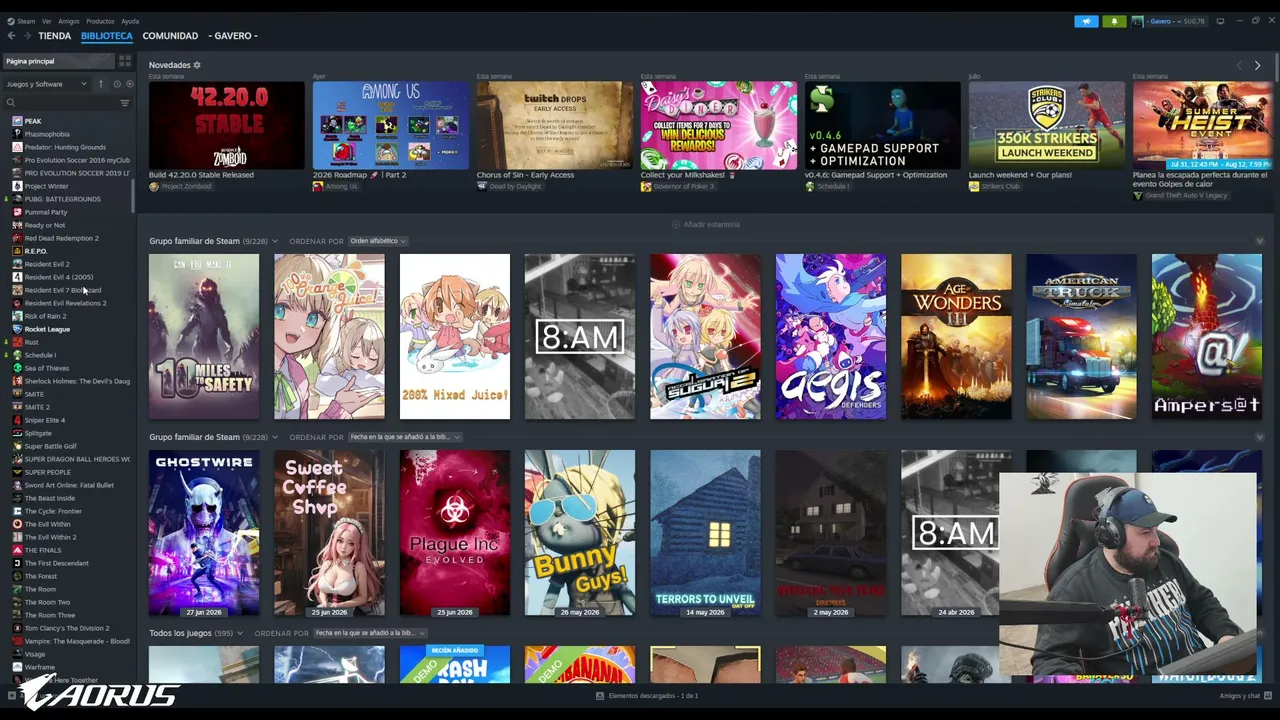The image size is (1280, 720).
Task: Open Orden alfabético sort dropdown
Action: (x=378, y=241)
